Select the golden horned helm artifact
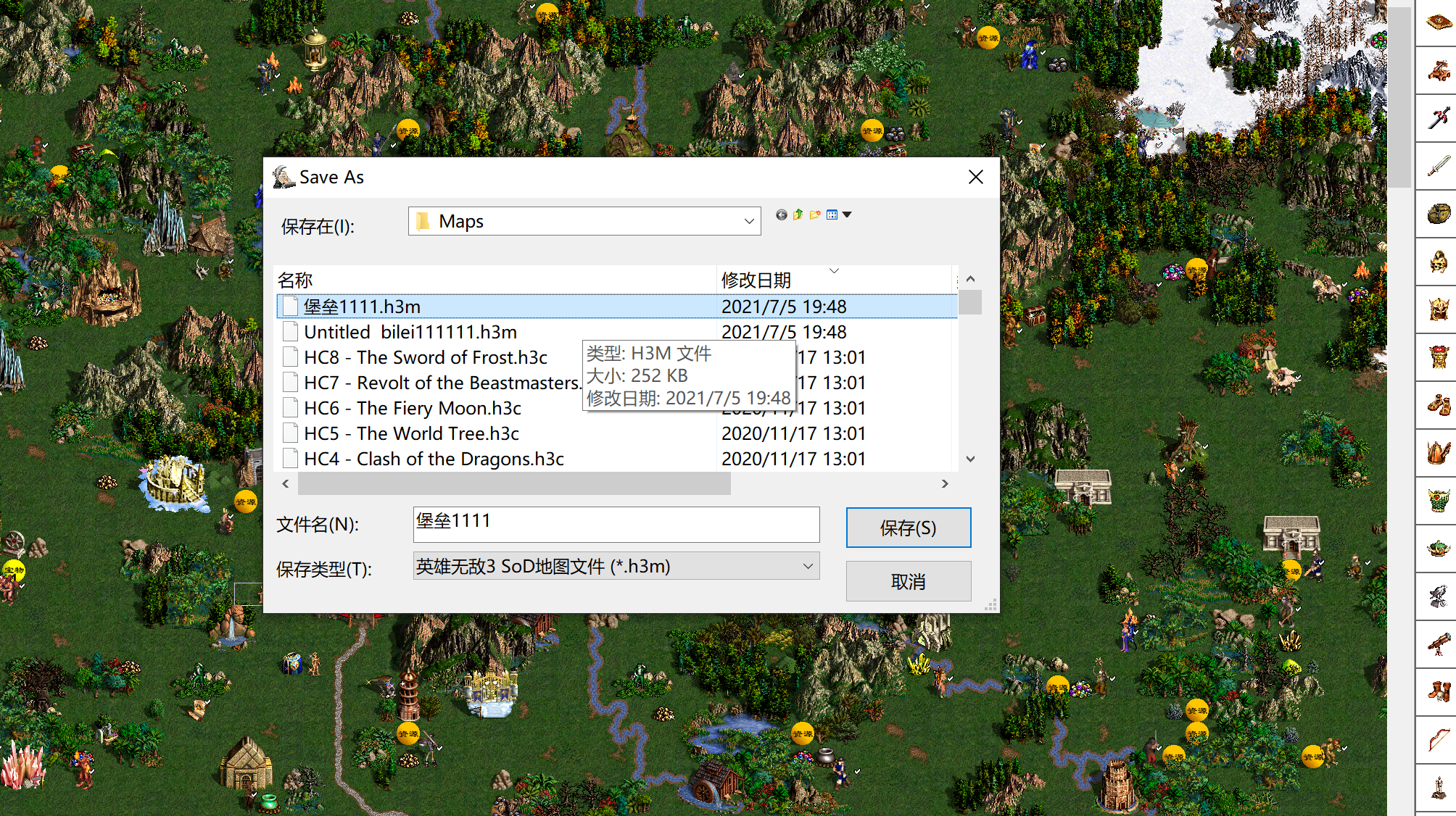 coord(1439,309)
